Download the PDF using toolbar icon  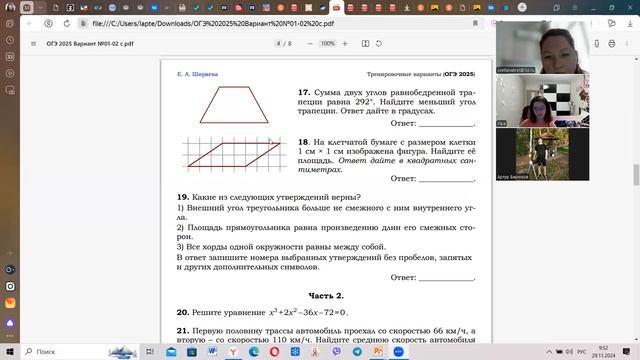(597, 44)
